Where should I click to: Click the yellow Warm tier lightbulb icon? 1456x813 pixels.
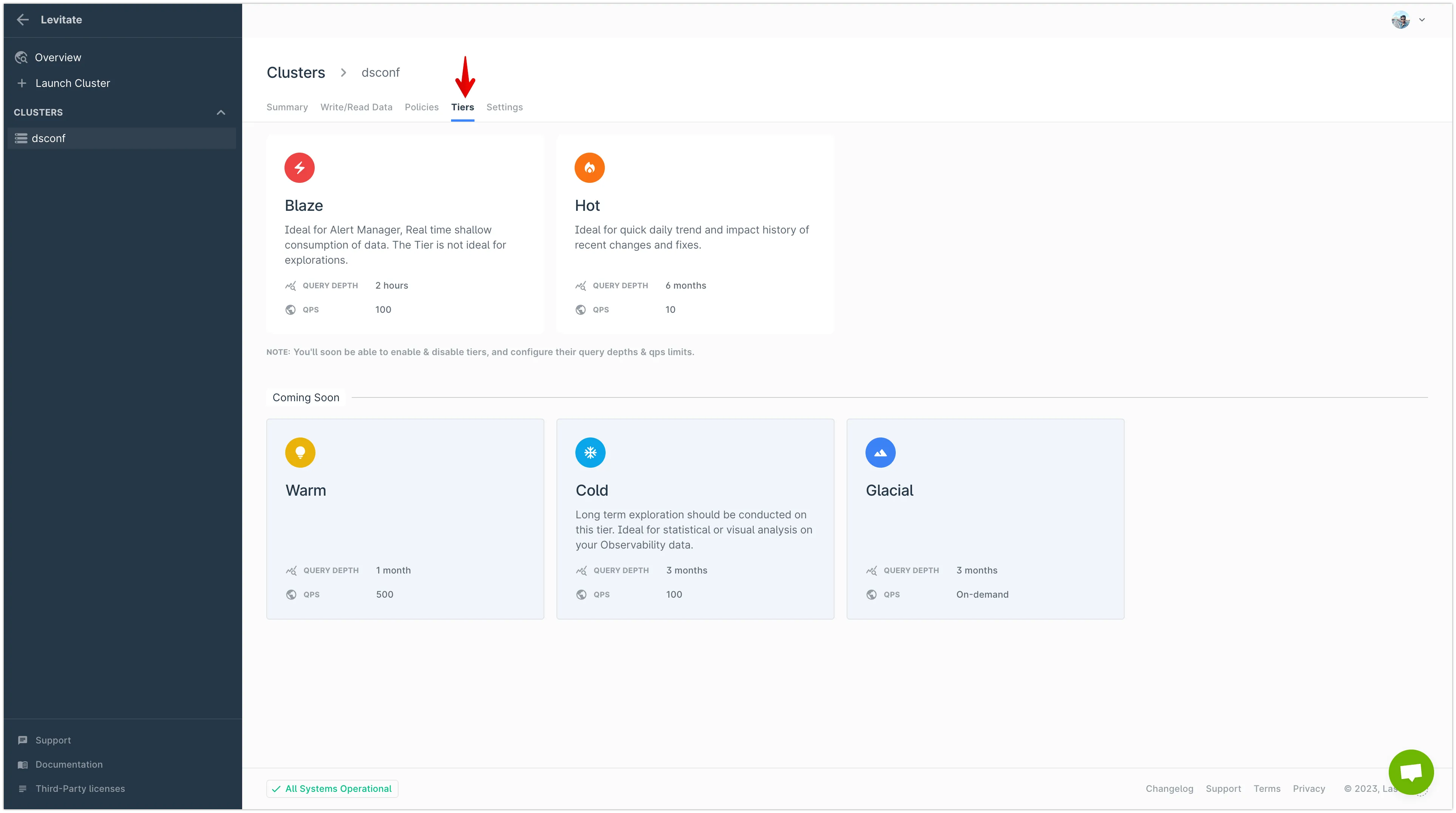pyautogui.click(x=300, y=452)
